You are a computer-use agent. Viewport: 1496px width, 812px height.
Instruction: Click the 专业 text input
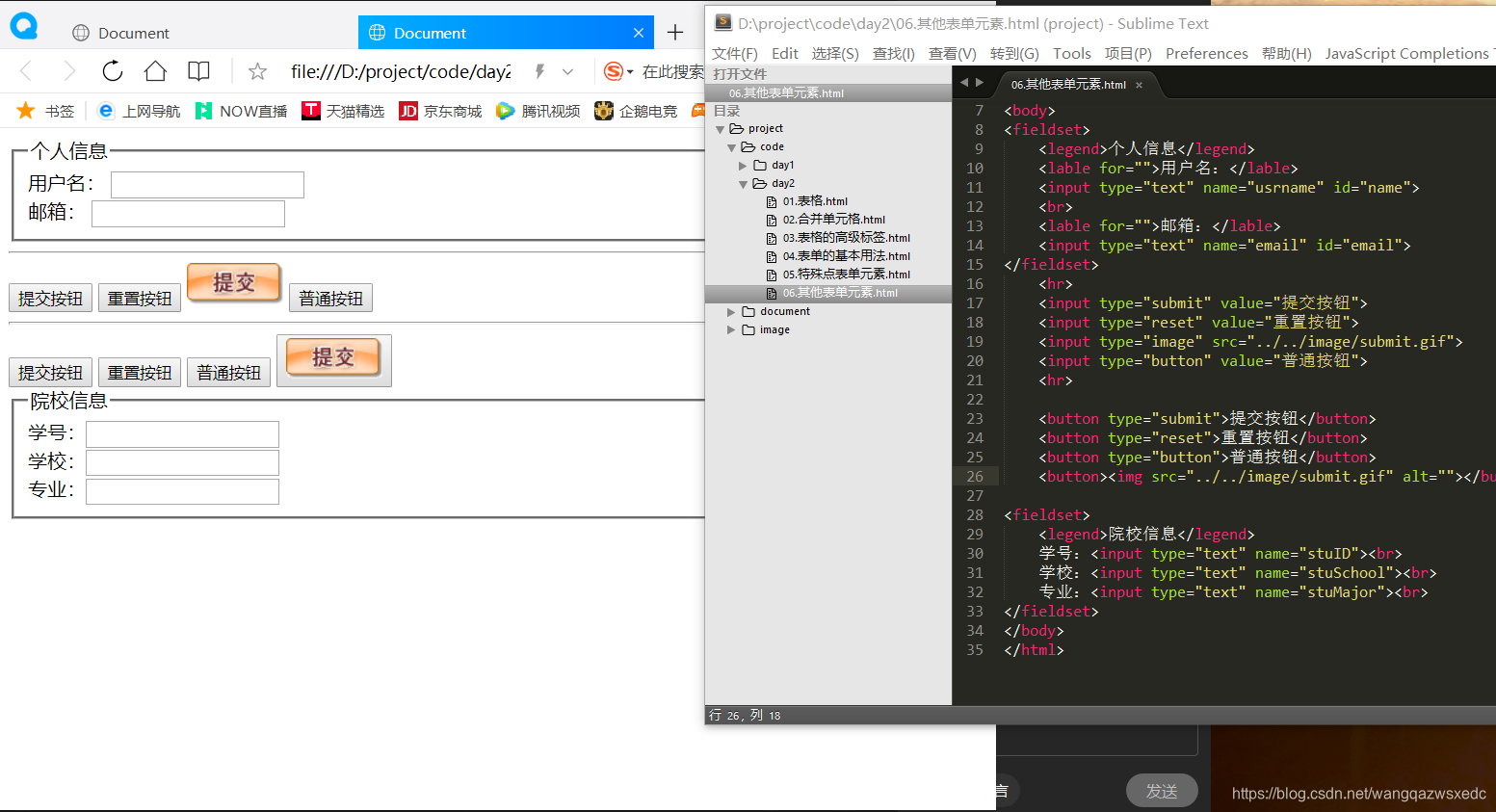pos(182,492)
